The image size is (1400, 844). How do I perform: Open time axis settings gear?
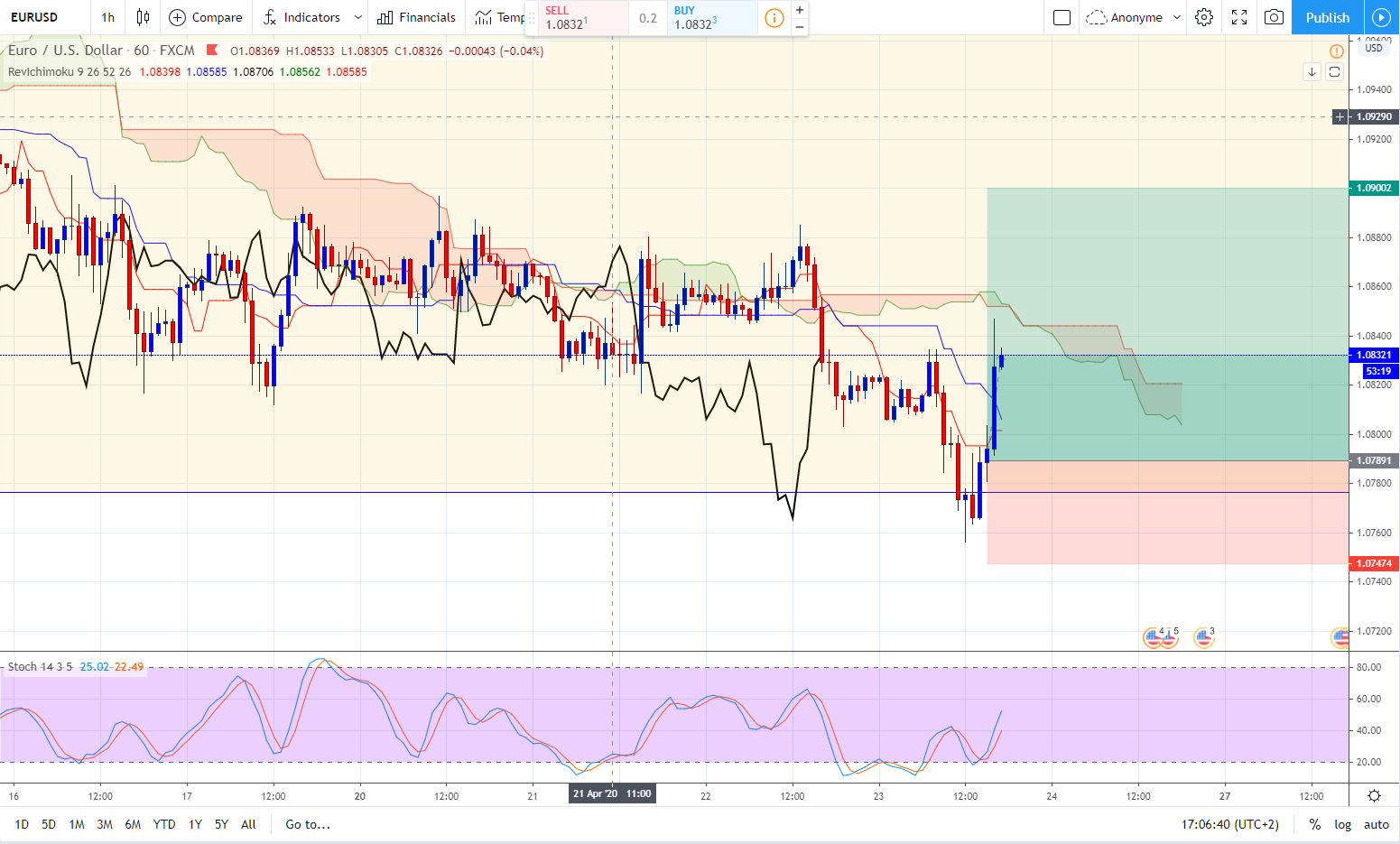1374,795
